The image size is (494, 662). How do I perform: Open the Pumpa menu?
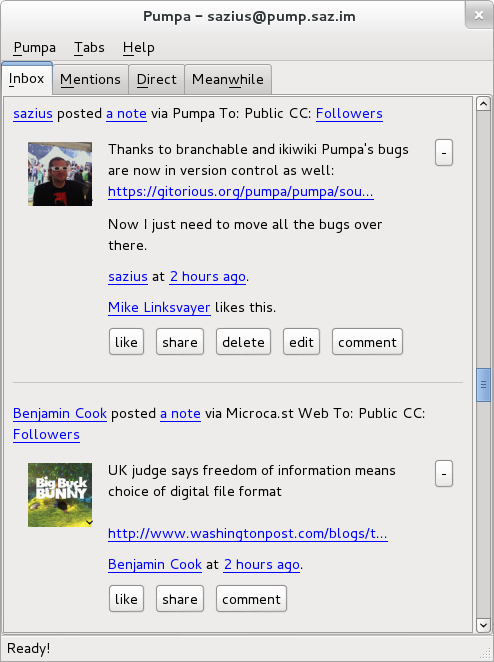[35, 47]
